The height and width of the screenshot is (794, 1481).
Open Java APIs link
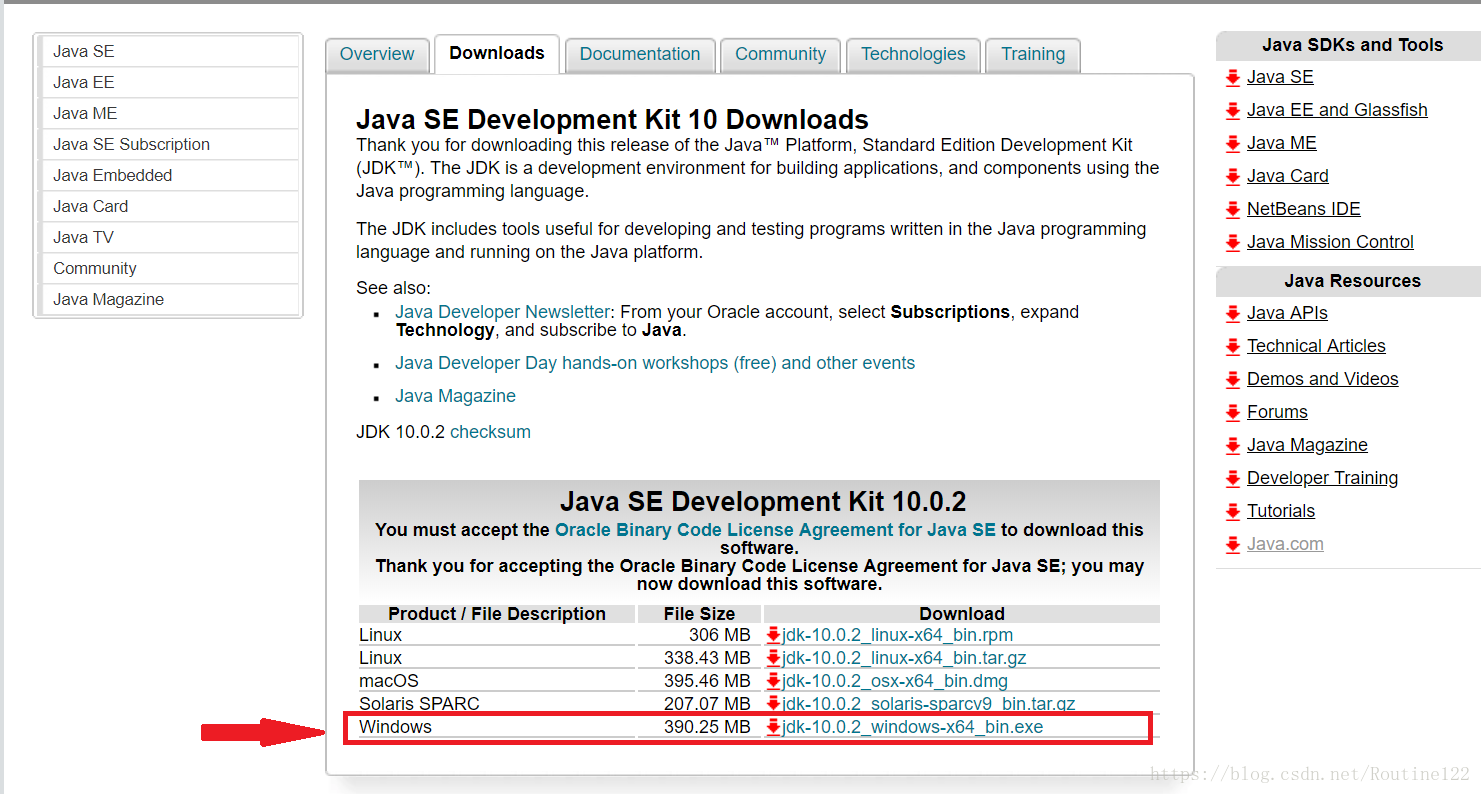coord(1287,313)
